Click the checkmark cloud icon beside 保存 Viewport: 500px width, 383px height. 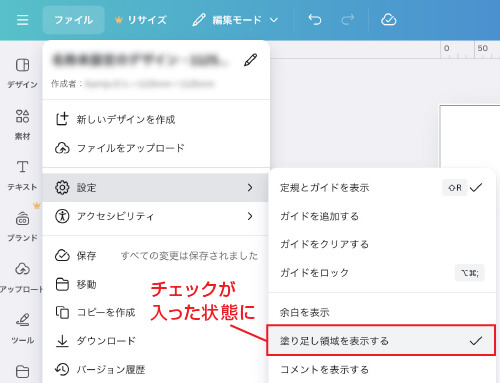point(62,256)
